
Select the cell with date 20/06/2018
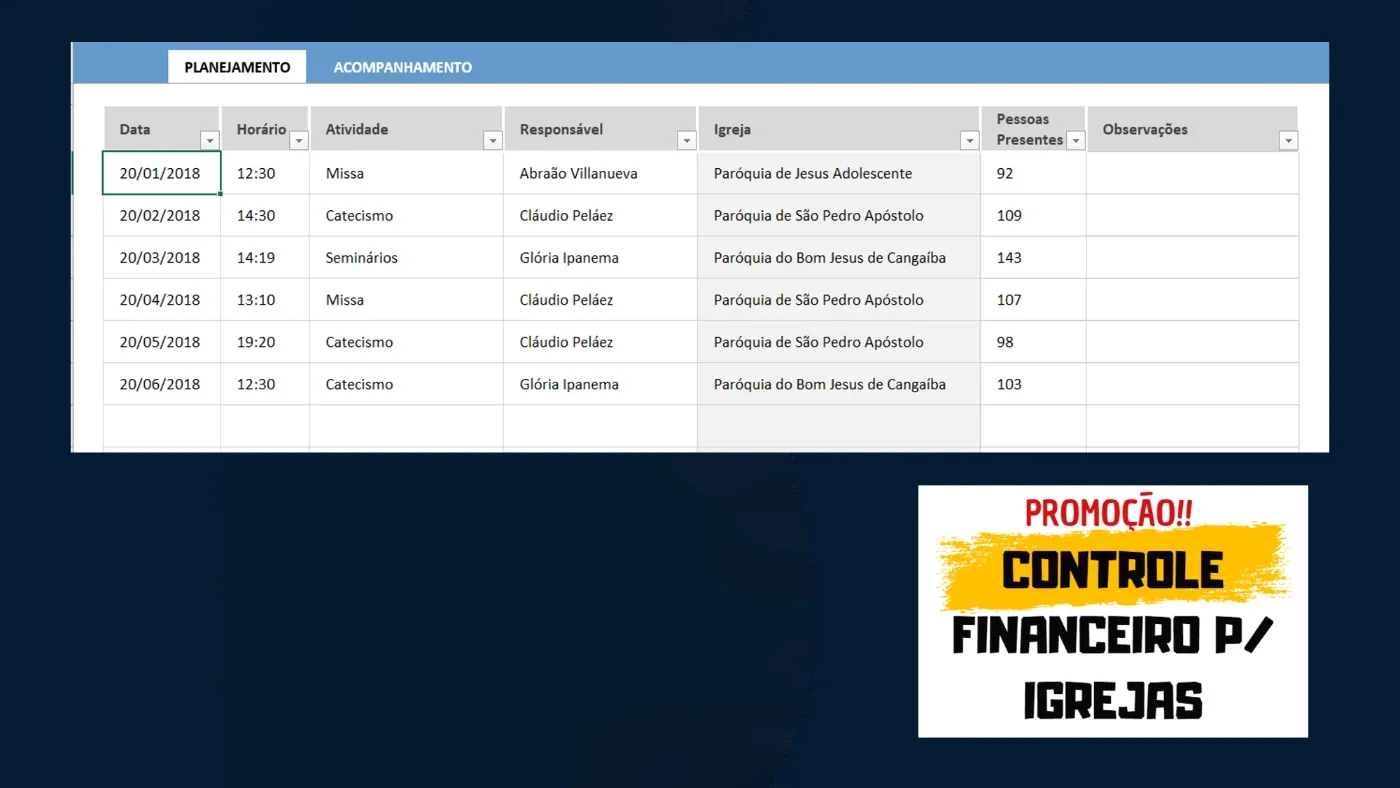coord(162,384)
